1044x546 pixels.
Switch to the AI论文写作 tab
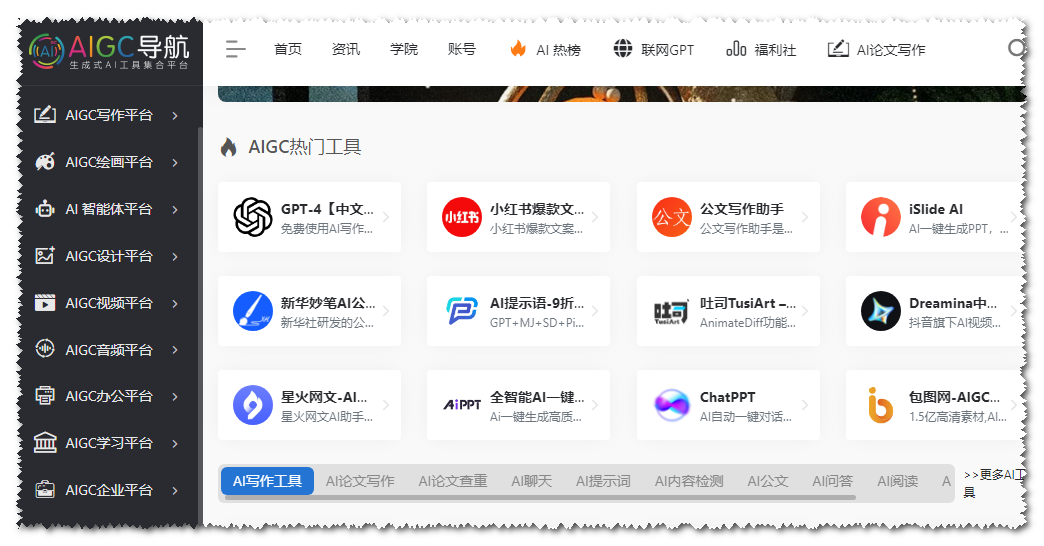click(x=360, y=481)
